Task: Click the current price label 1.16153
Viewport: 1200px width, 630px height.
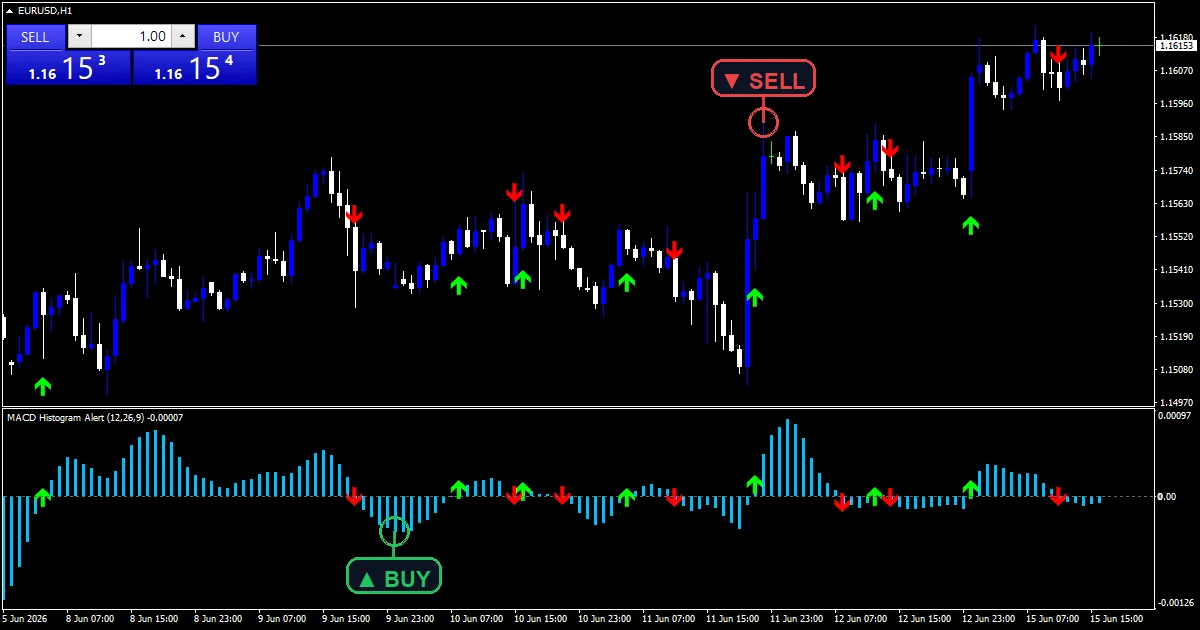Action: click(1175, 45)
